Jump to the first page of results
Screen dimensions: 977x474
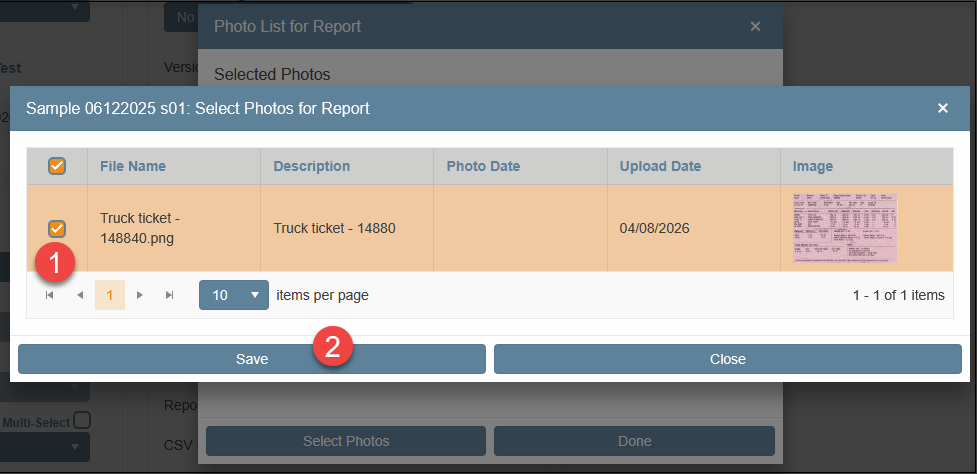49,295
